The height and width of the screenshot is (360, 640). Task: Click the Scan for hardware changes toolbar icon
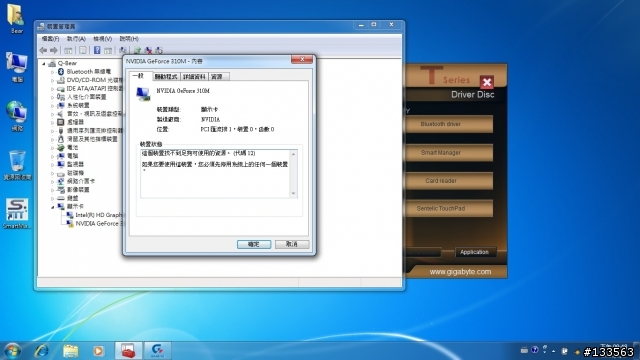tap(122, 50)
